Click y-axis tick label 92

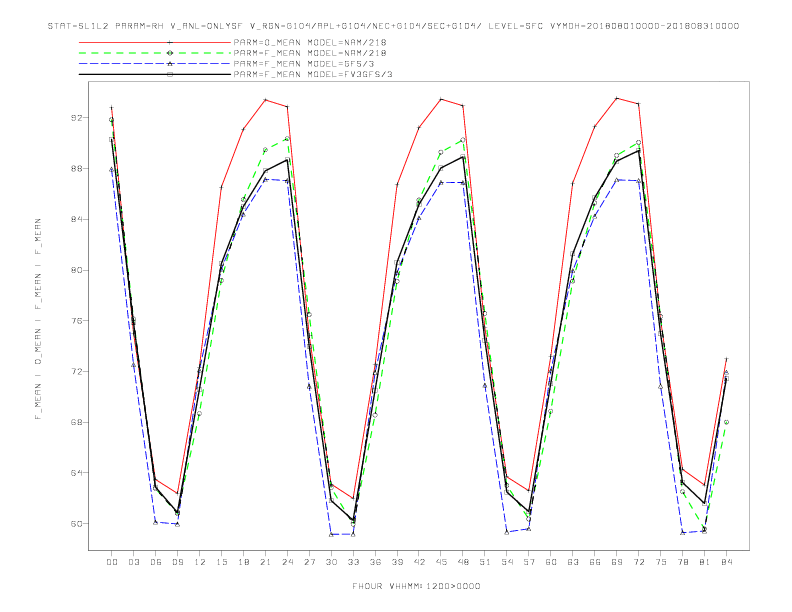[x=79, y=118]
